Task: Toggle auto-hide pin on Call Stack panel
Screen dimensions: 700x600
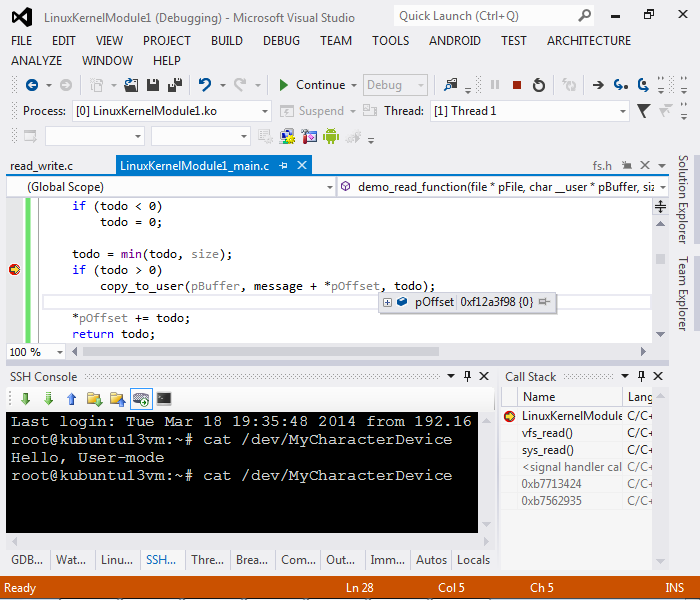Action: tap(642, 376)
